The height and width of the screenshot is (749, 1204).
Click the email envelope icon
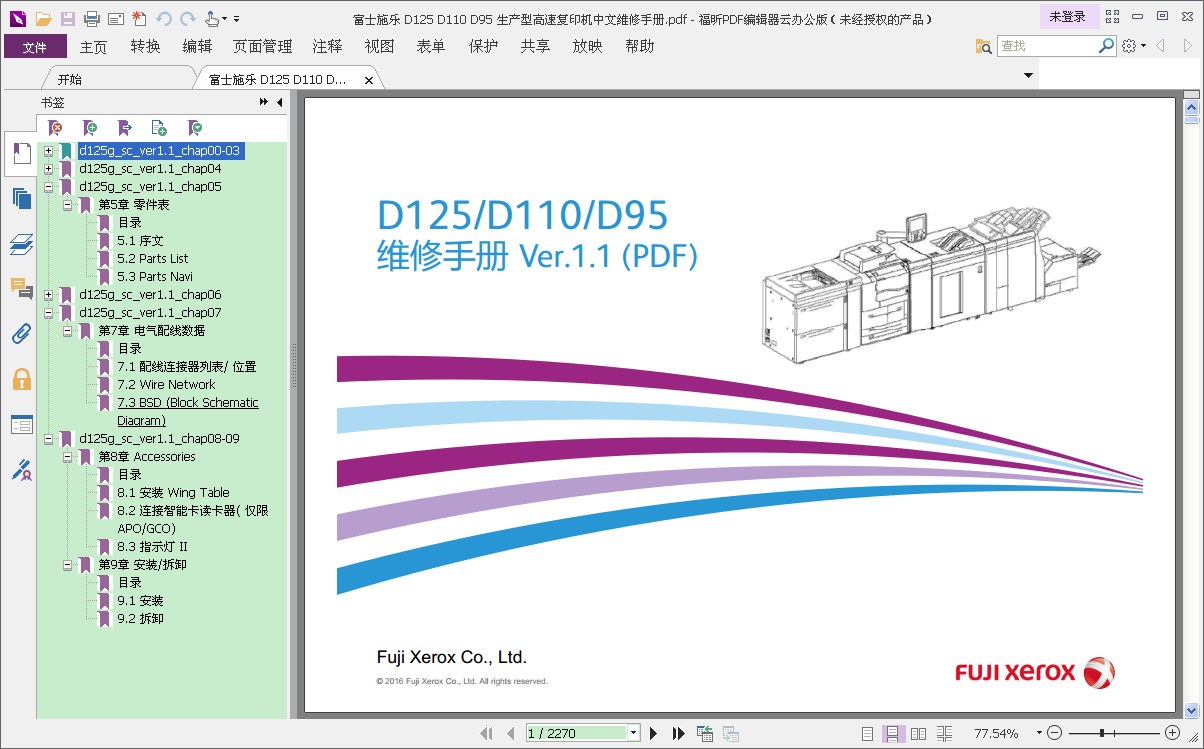116,18
